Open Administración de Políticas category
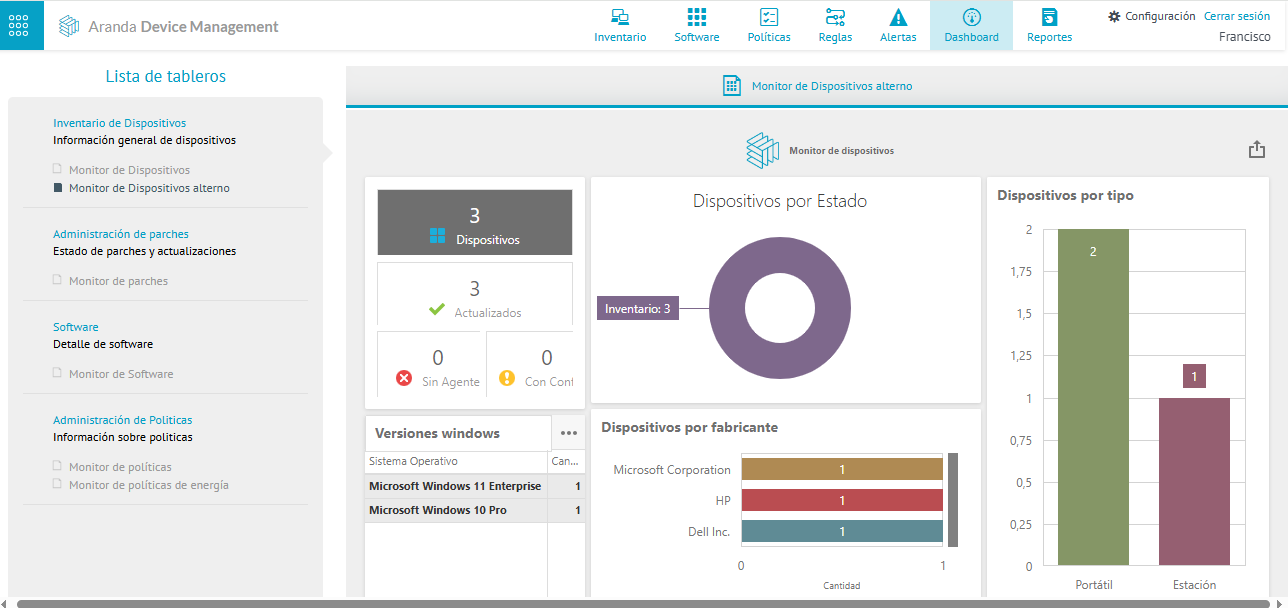The image size is (1288, 608). point(123,420)
